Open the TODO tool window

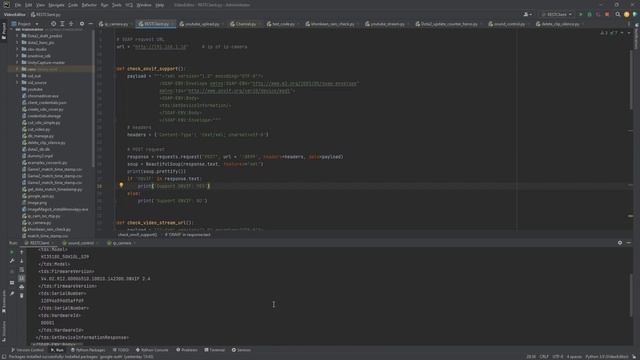tap(121, 350)
